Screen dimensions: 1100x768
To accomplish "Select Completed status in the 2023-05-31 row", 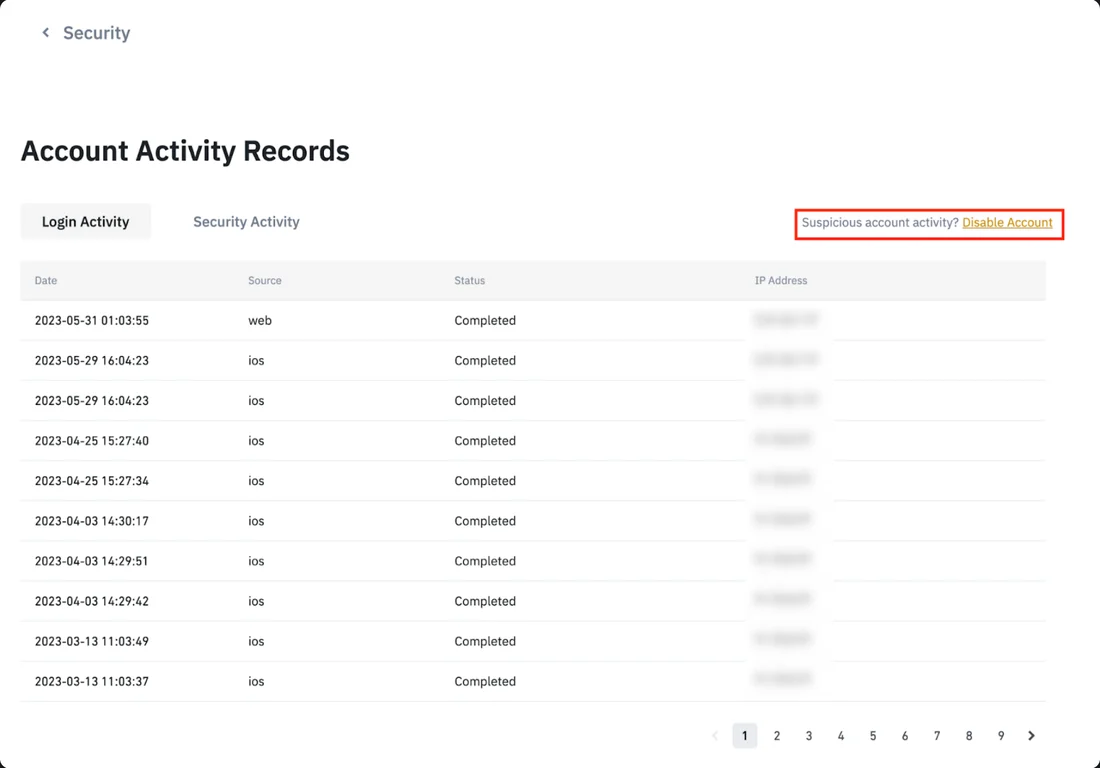I will point(485,321).
